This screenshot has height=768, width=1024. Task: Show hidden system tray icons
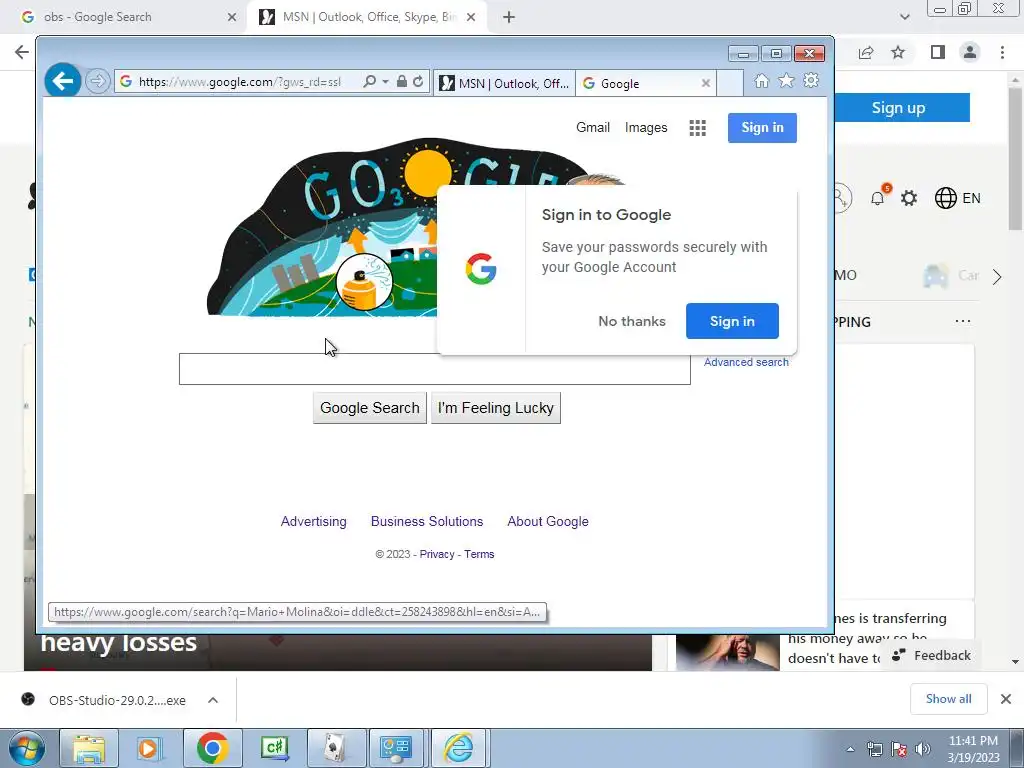click(850, 749)
